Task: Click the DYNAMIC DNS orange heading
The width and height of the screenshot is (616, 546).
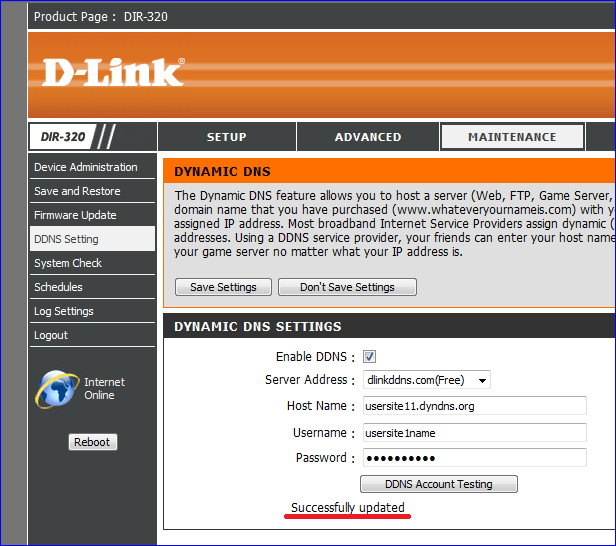Action: pos(222,172)
